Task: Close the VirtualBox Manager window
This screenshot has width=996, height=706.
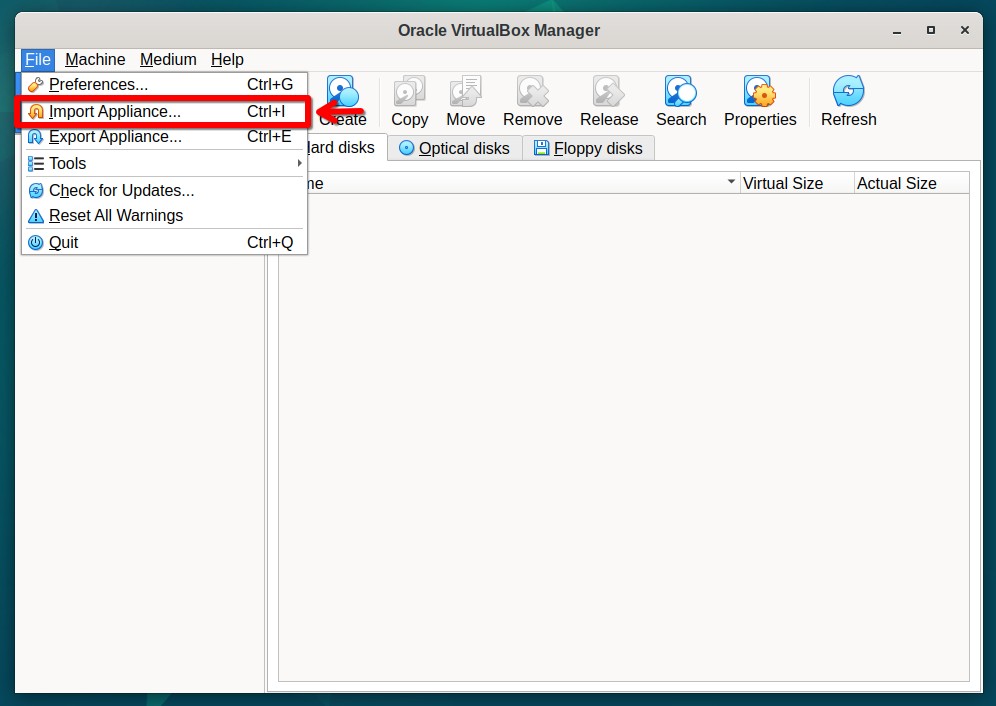Action: click(965, 30)
